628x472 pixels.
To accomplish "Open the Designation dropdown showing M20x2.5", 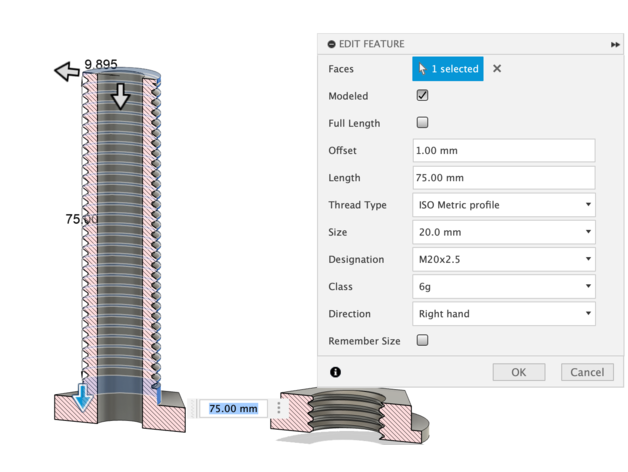I will (x=504, y=259).
